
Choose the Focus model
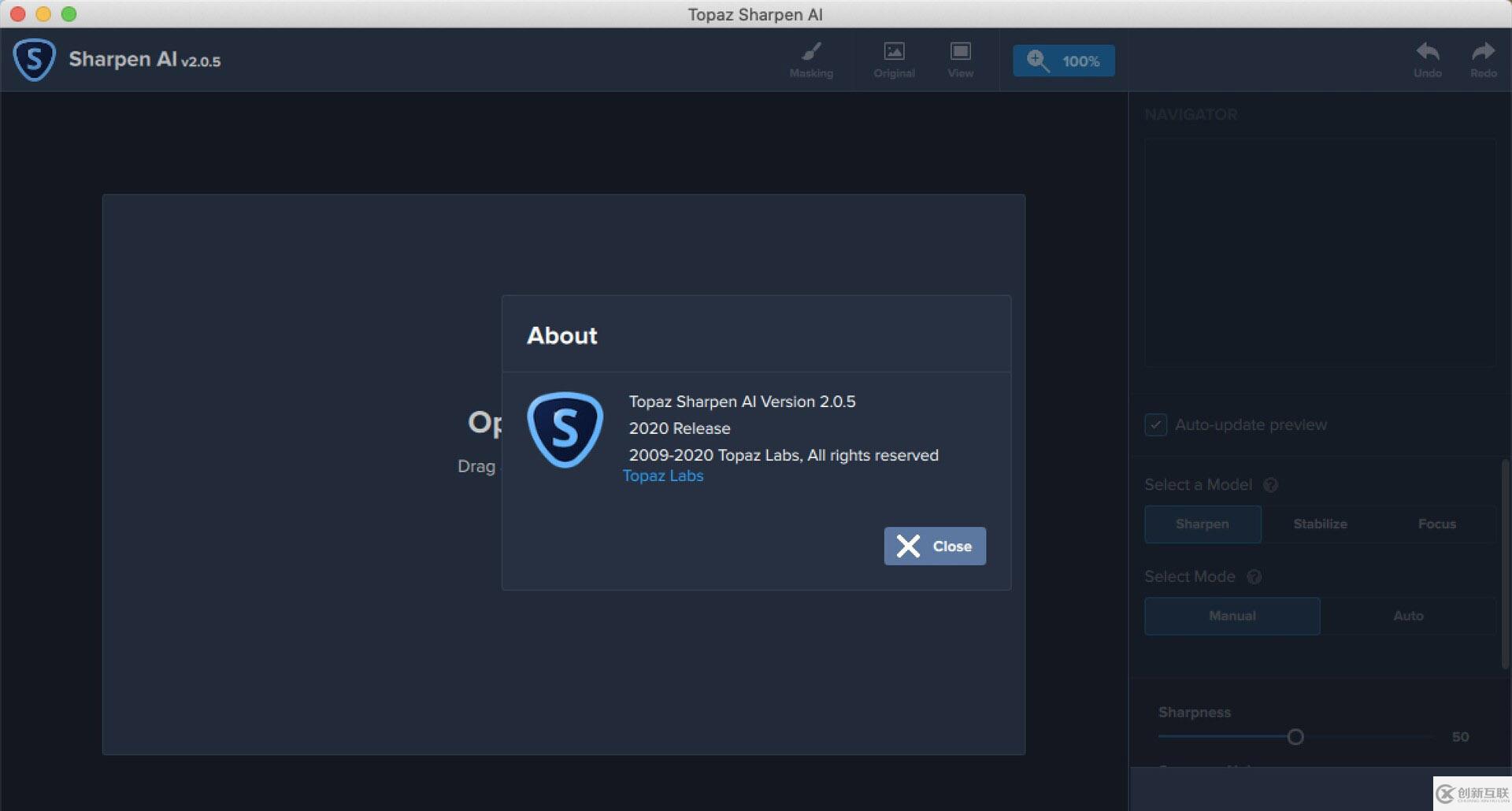[x=1437, y=524]
